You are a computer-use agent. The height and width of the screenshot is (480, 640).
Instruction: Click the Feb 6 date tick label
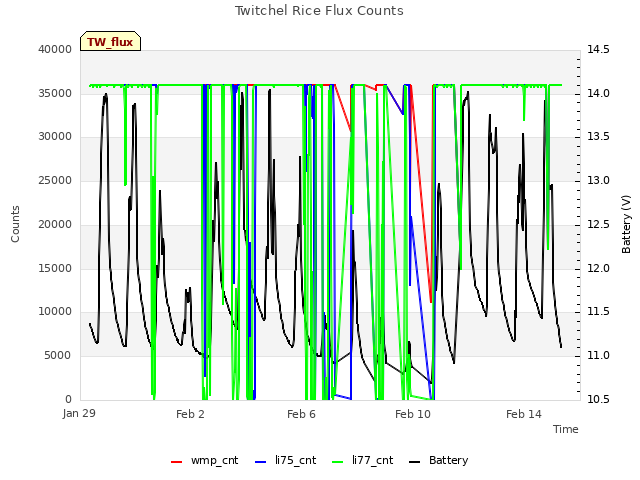[x=301, y=414]
